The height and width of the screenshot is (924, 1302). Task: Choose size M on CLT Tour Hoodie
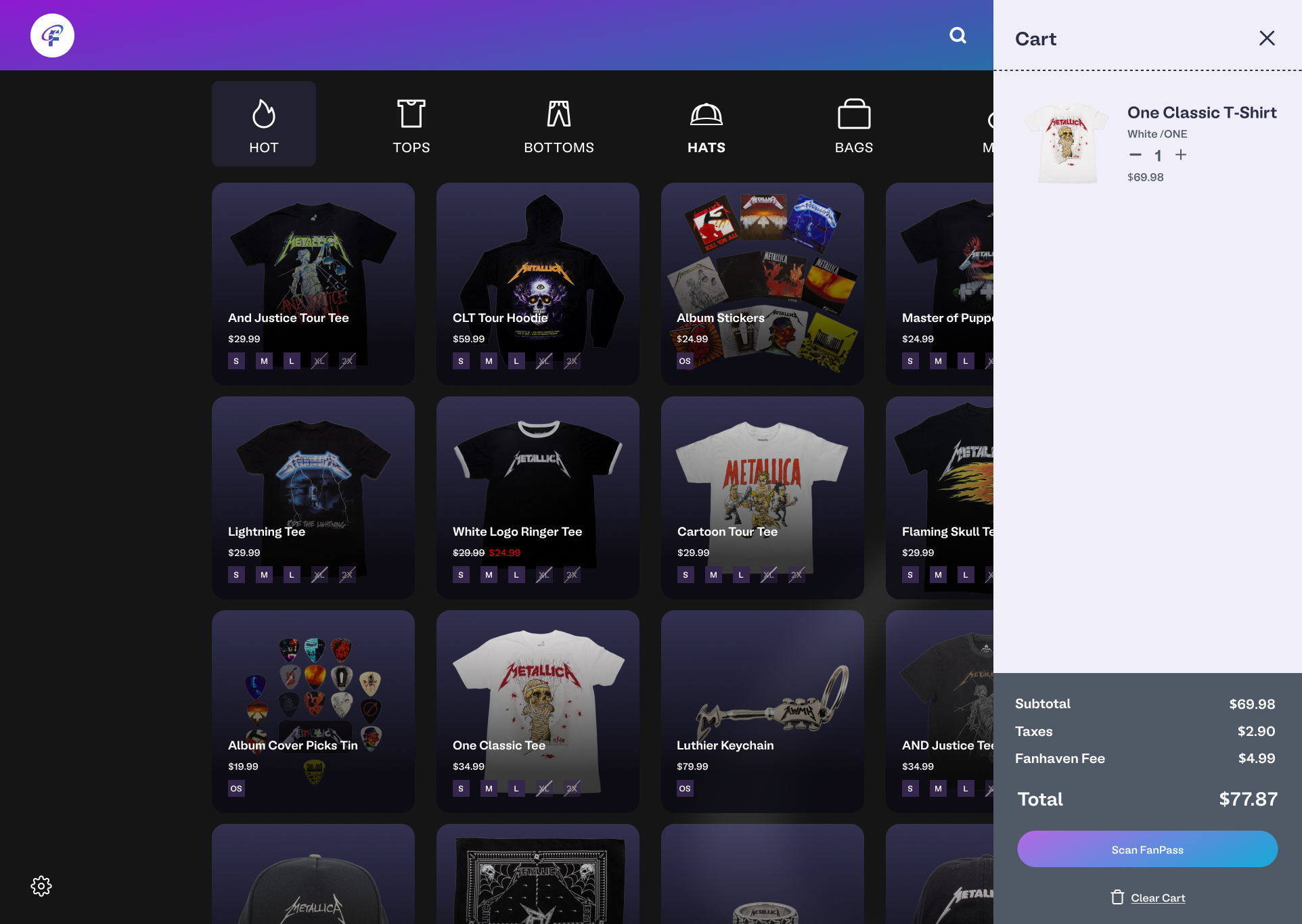(x=489, y=361)
